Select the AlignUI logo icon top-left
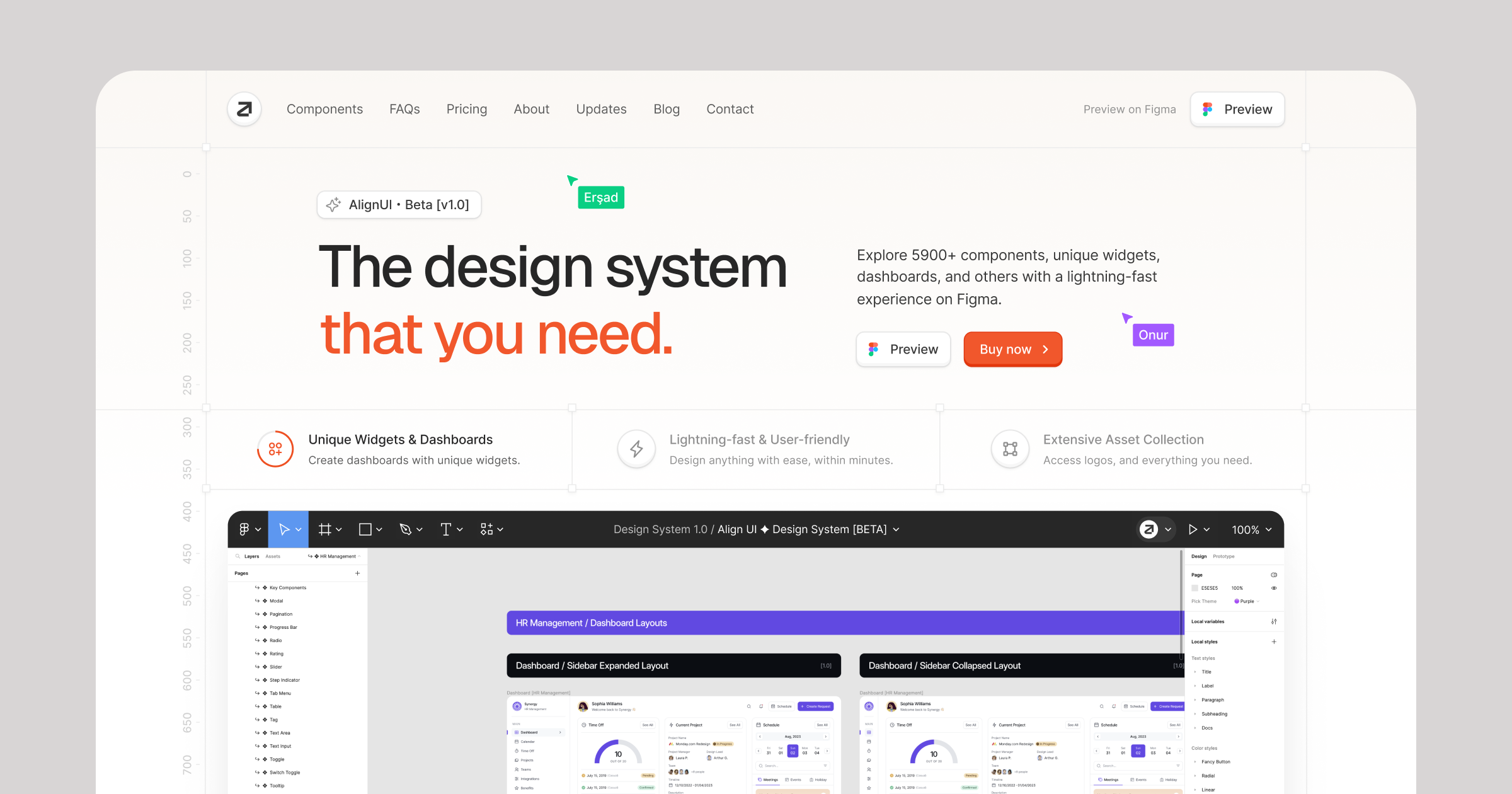This screenshot has width=1512, height=794. (243, 108)
